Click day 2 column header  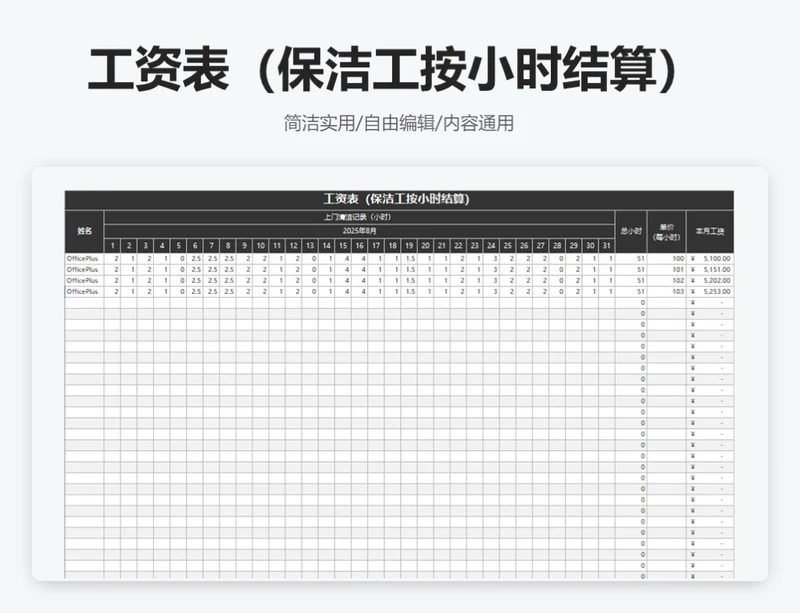click(x=129, y=246)
